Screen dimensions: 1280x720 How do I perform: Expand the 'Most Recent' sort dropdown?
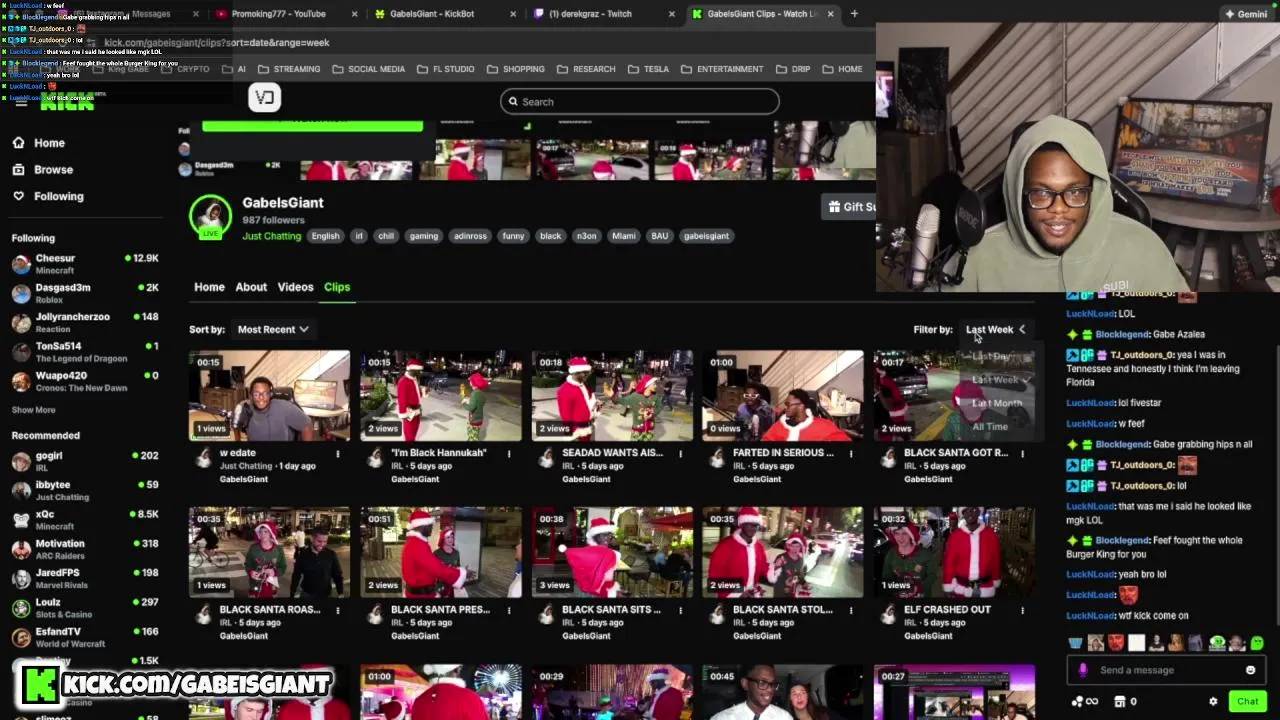pos(273,329)
